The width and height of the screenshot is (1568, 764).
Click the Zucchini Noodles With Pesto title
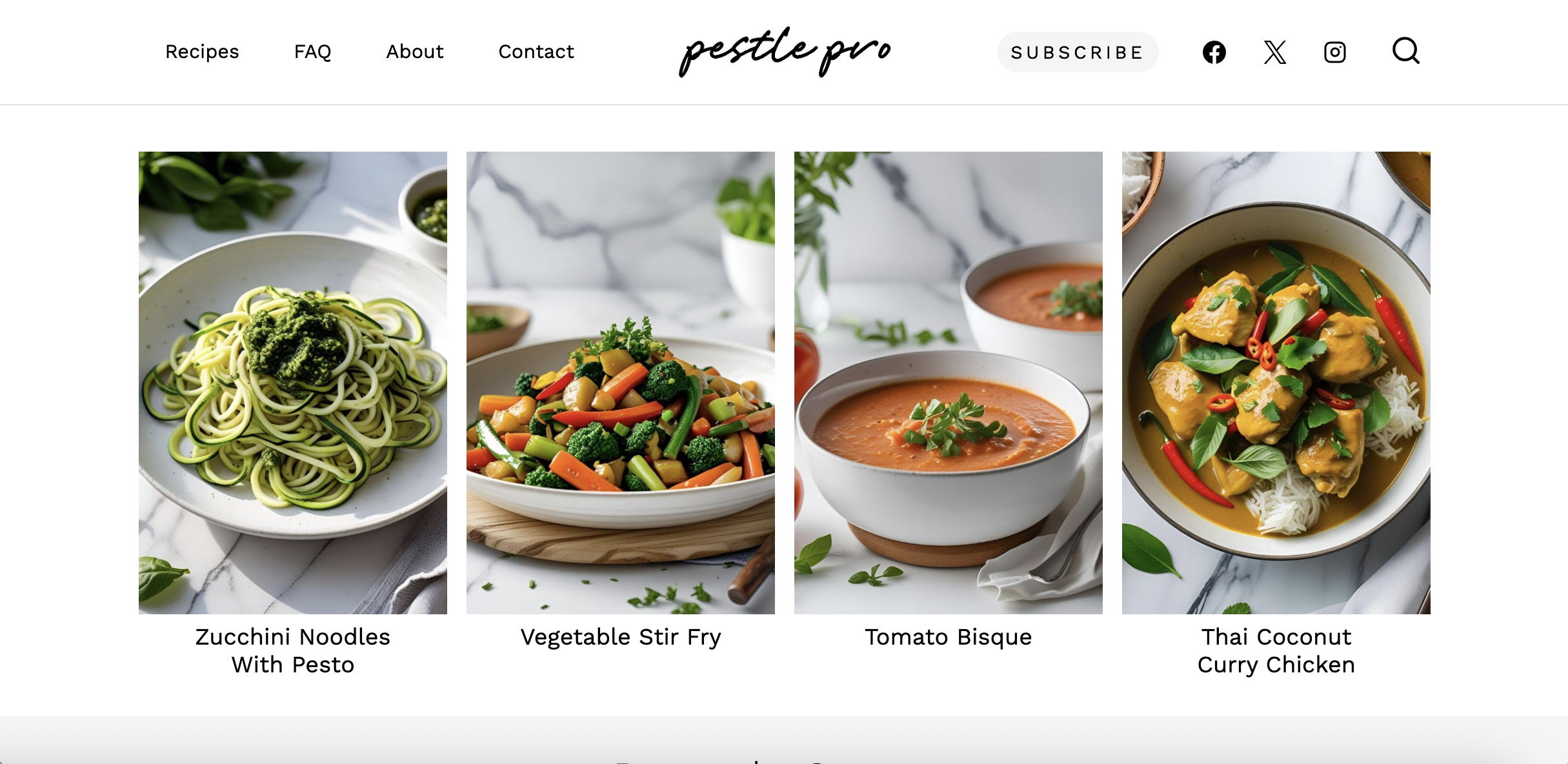click(293, 650)
